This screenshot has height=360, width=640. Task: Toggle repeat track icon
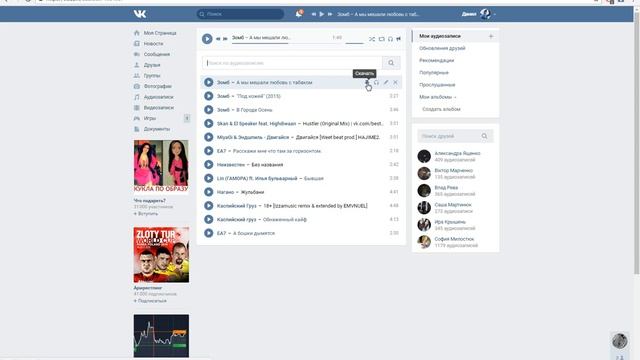click(381, 39)
